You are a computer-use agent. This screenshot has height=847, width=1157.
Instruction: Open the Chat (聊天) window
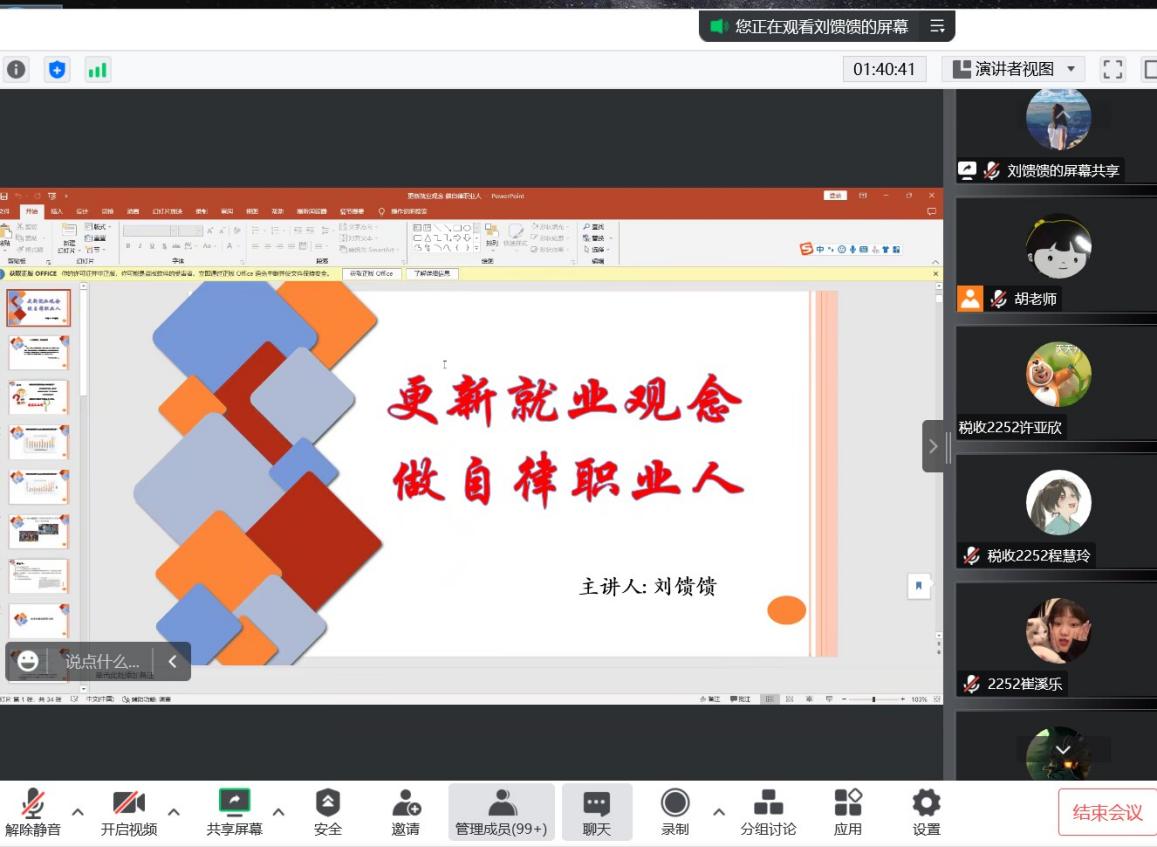click(597, 812)
